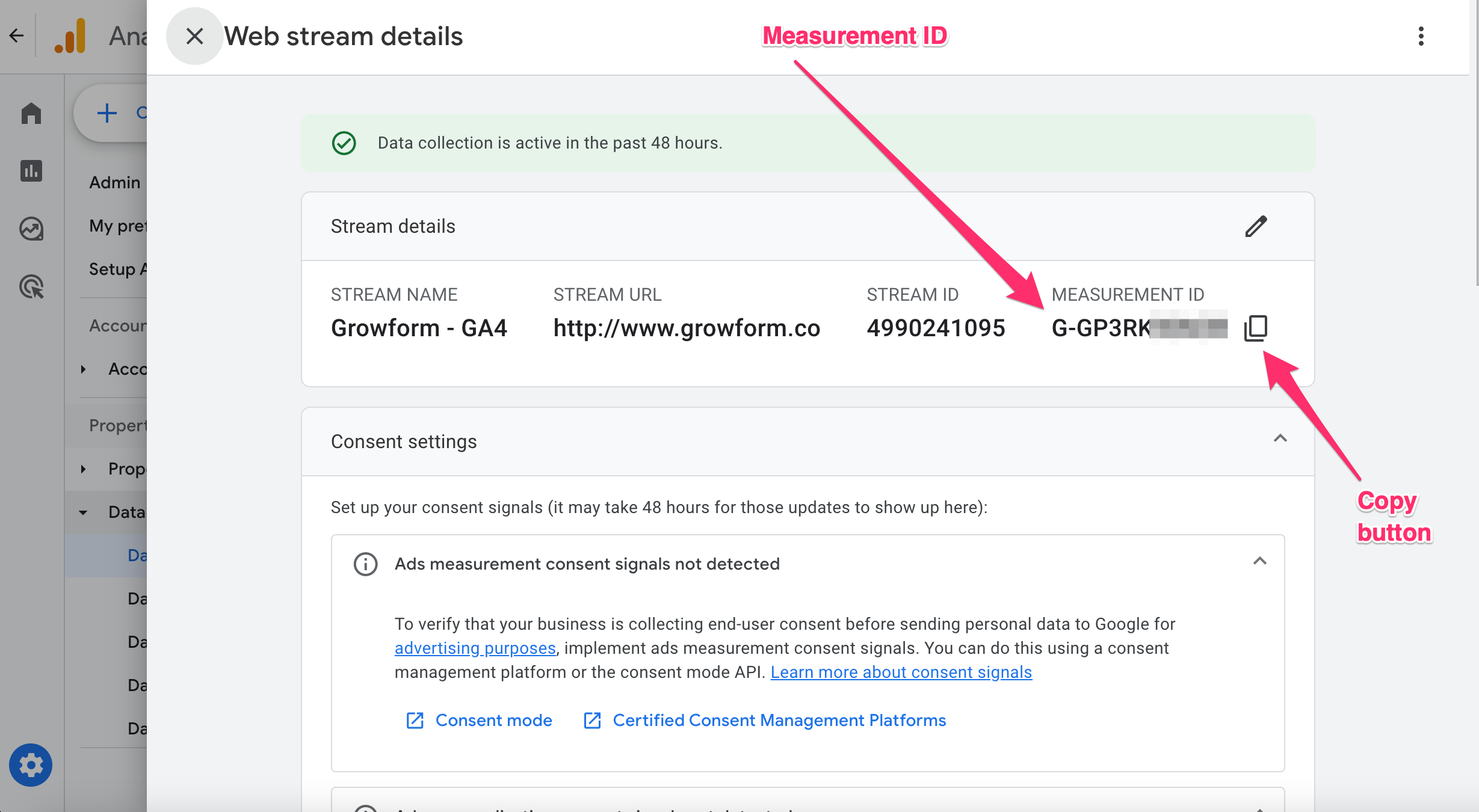The image size is (1479, 812).
Task: Open Certified Consent Management Platforms link
Action: coord(765,720)
